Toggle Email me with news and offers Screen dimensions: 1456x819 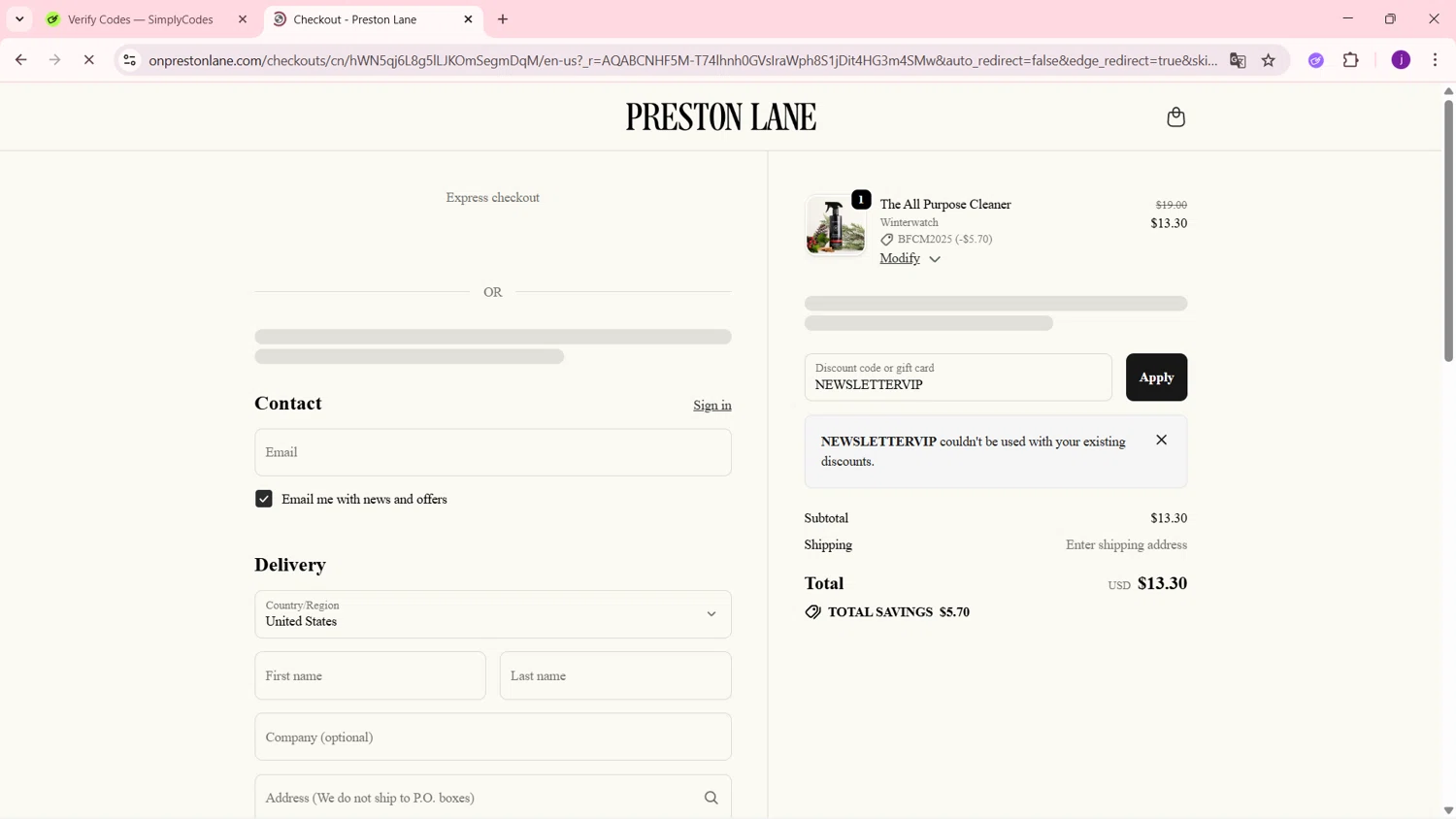[264, 499]
